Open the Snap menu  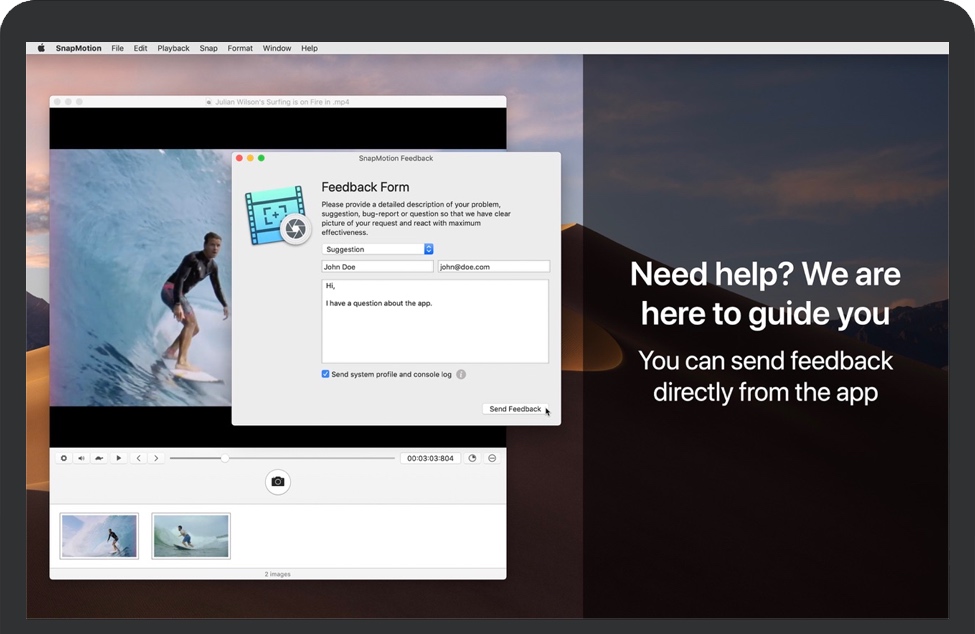click(x=208, y=48)
